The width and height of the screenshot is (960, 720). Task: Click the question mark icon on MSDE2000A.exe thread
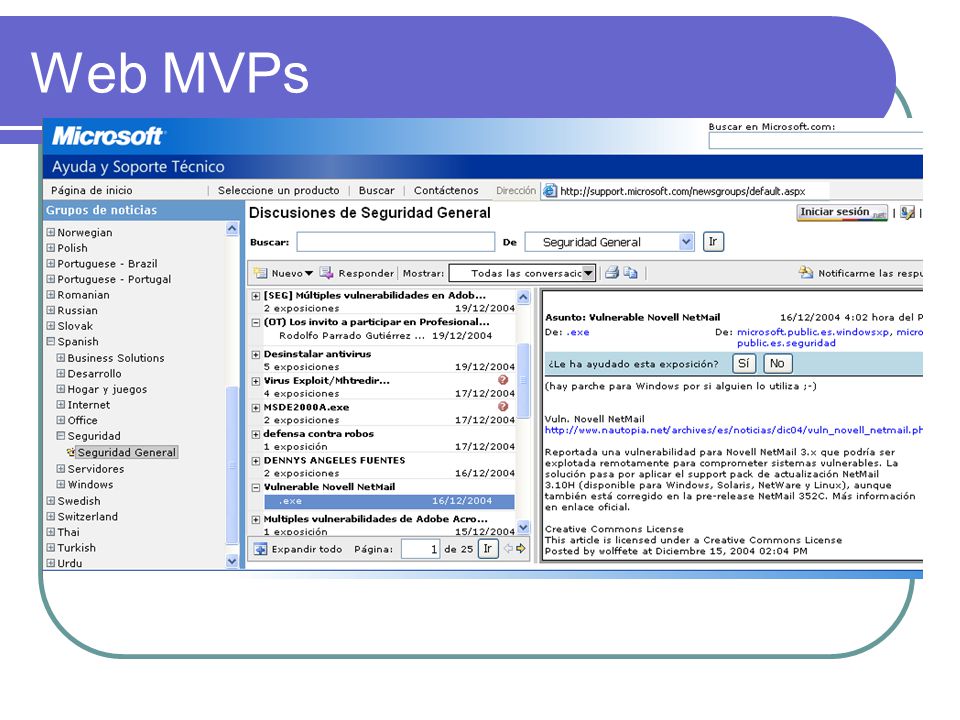pyautogui.click(x=503, y=407)
